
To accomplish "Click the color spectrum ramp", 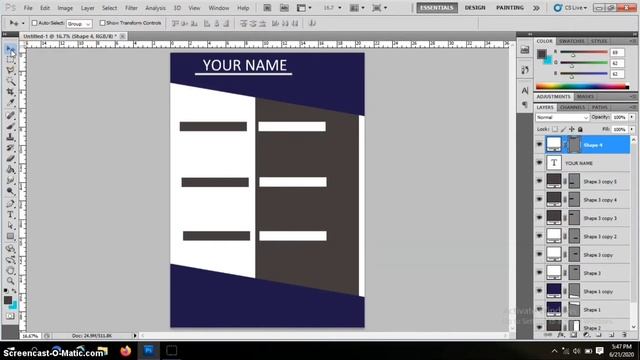I will [x=582, y=86].
